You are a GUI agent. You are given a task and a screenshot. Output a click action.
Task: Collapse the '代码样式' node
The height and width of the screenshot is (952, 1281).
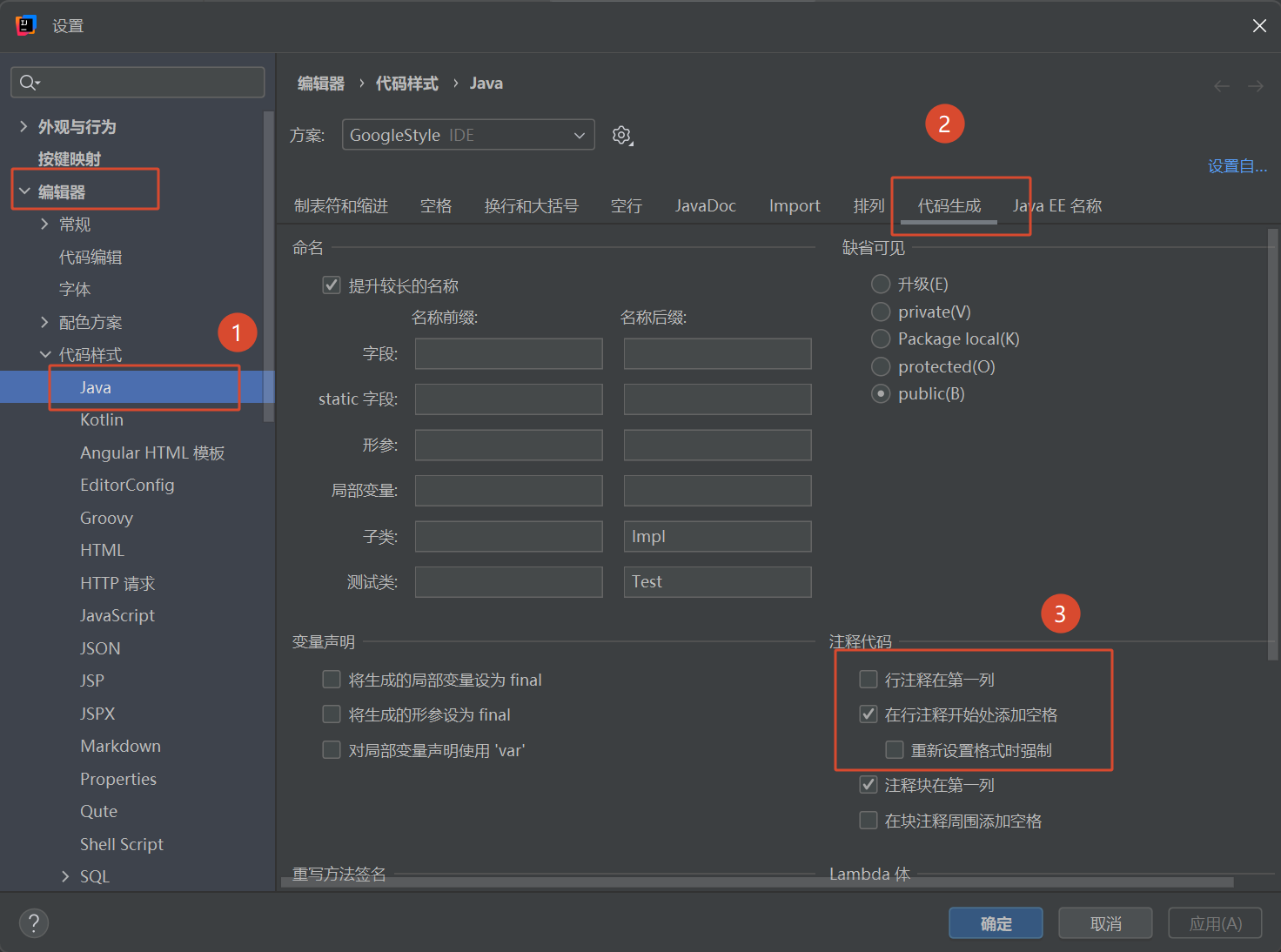(x=45, y=354)
